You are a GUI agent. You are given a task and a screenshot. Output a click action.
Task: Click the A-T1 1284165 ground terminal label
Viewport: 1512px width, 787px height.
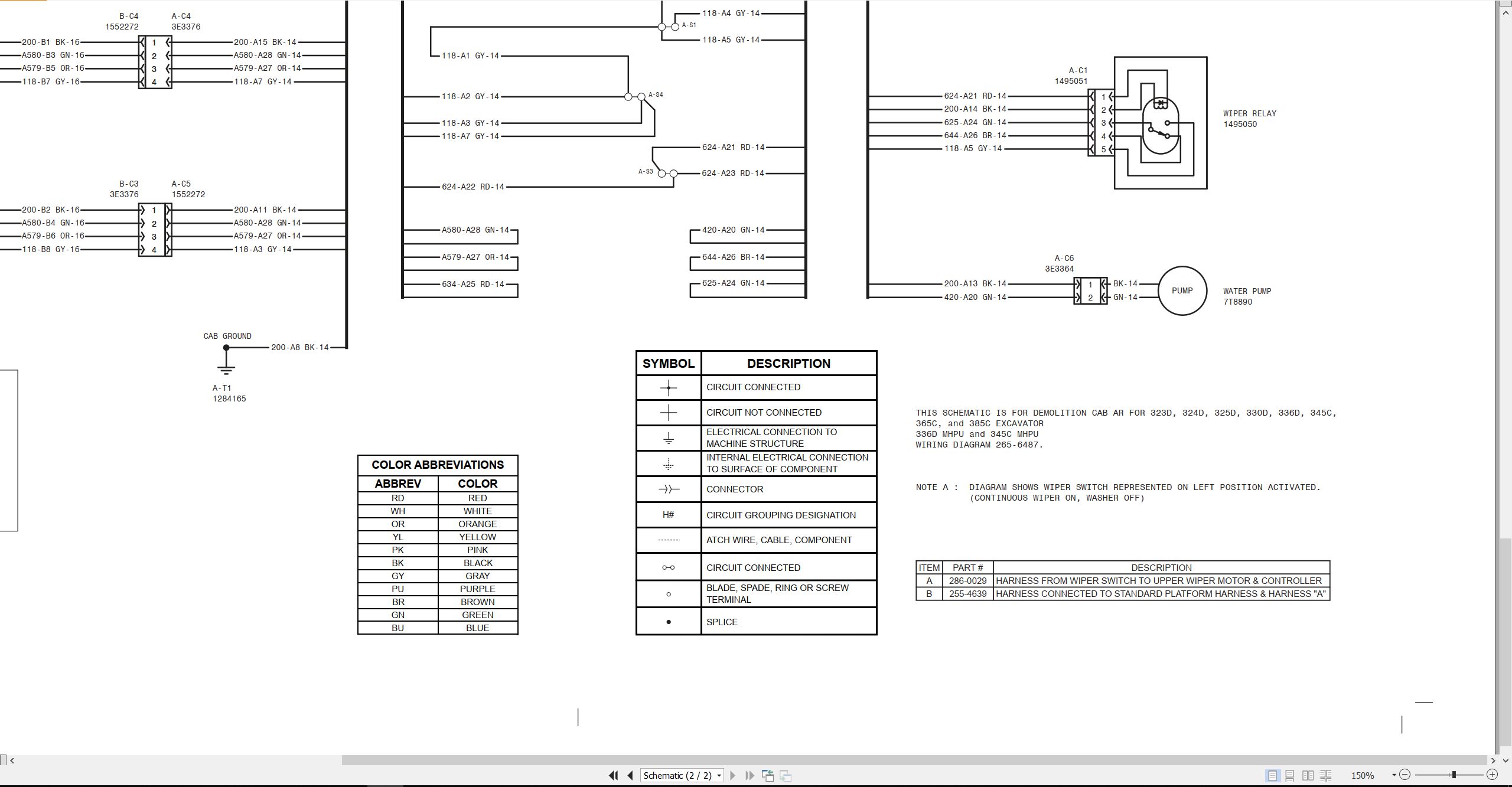[229, 393]
